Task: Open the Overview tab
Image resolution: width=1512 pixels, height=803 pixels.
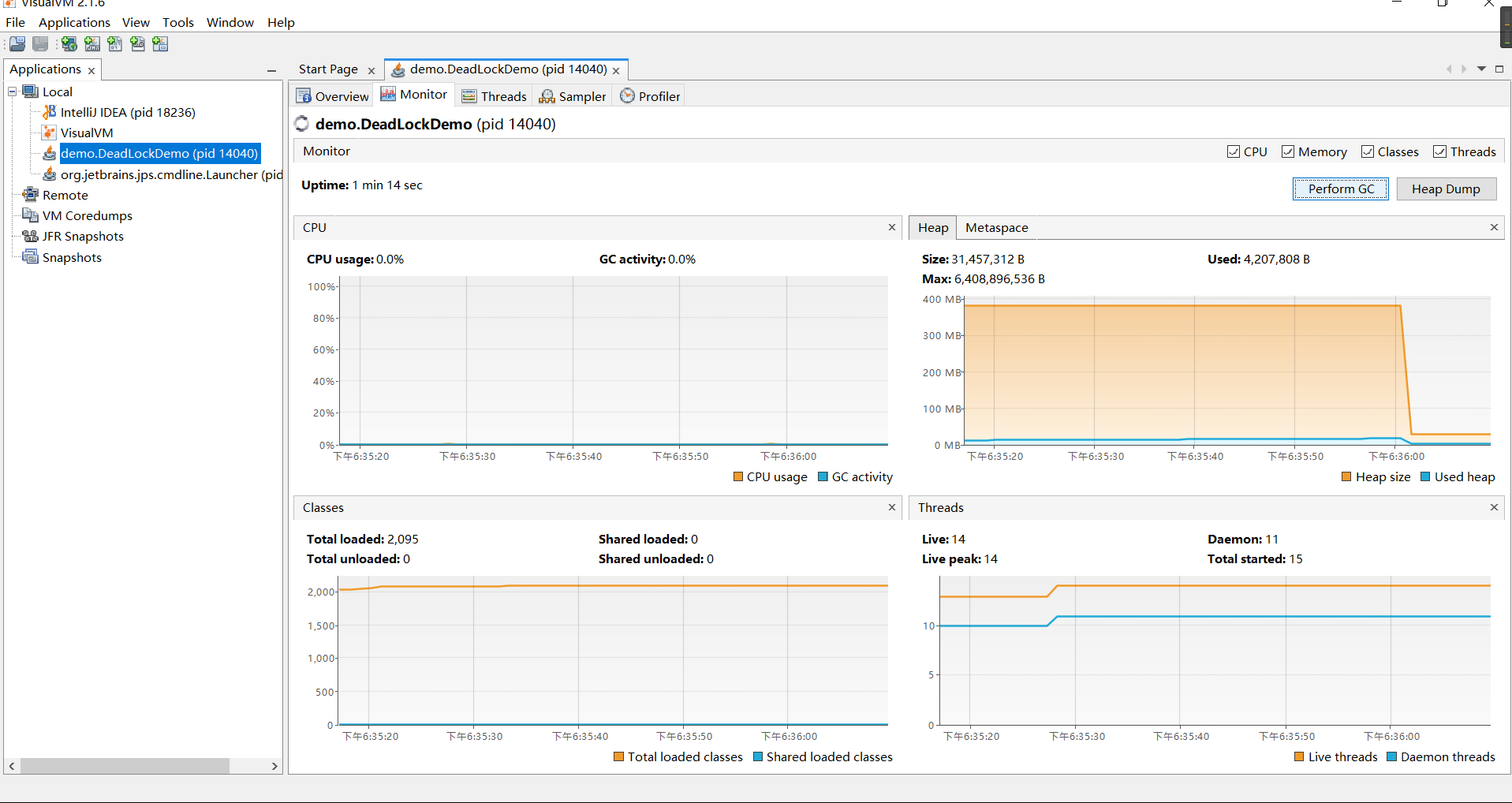Action: click(332, 96)
